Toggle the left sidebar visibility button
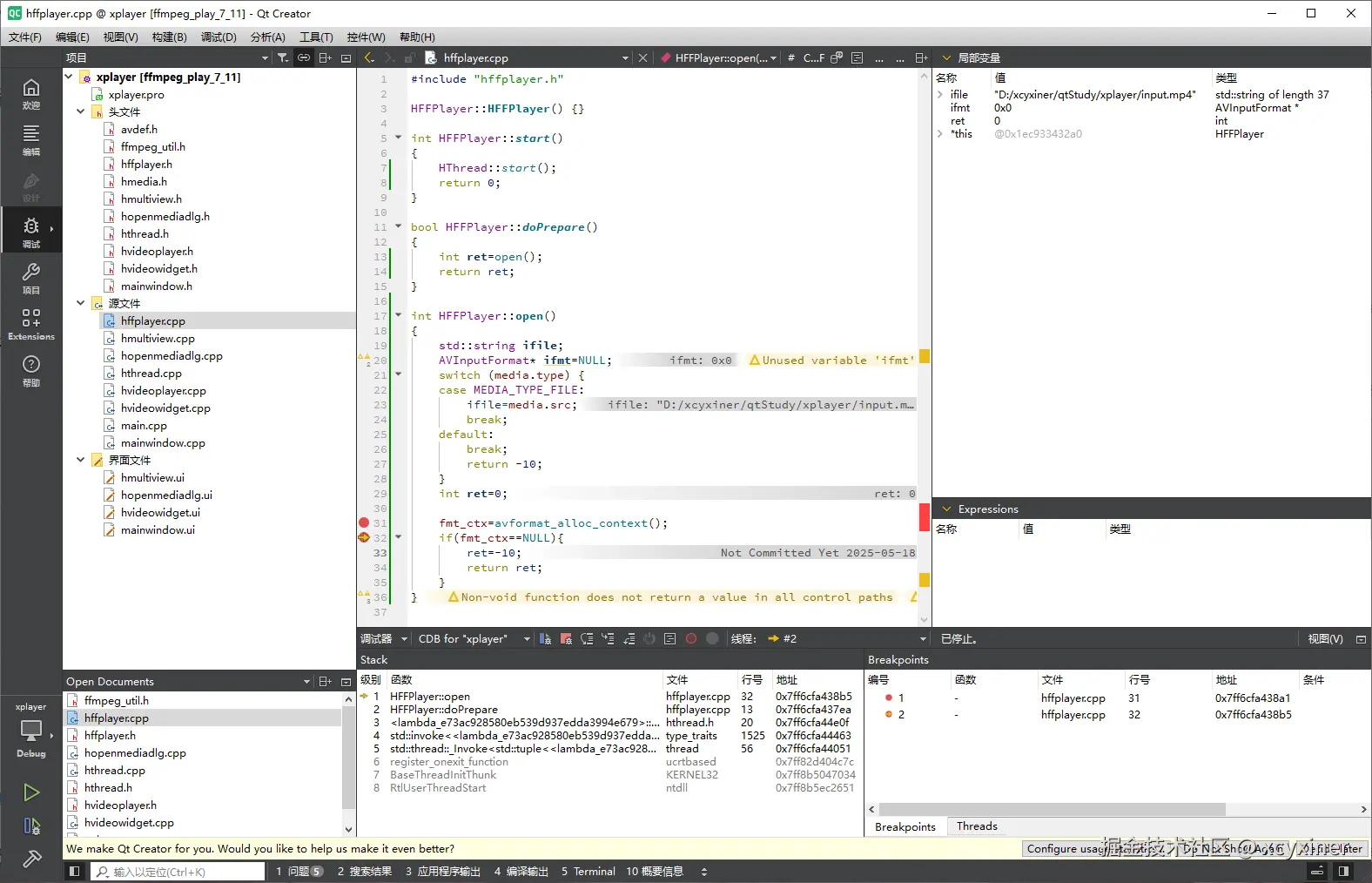Image resolution: width=1372 pixels, height=883 pixels. coord(75,872)
